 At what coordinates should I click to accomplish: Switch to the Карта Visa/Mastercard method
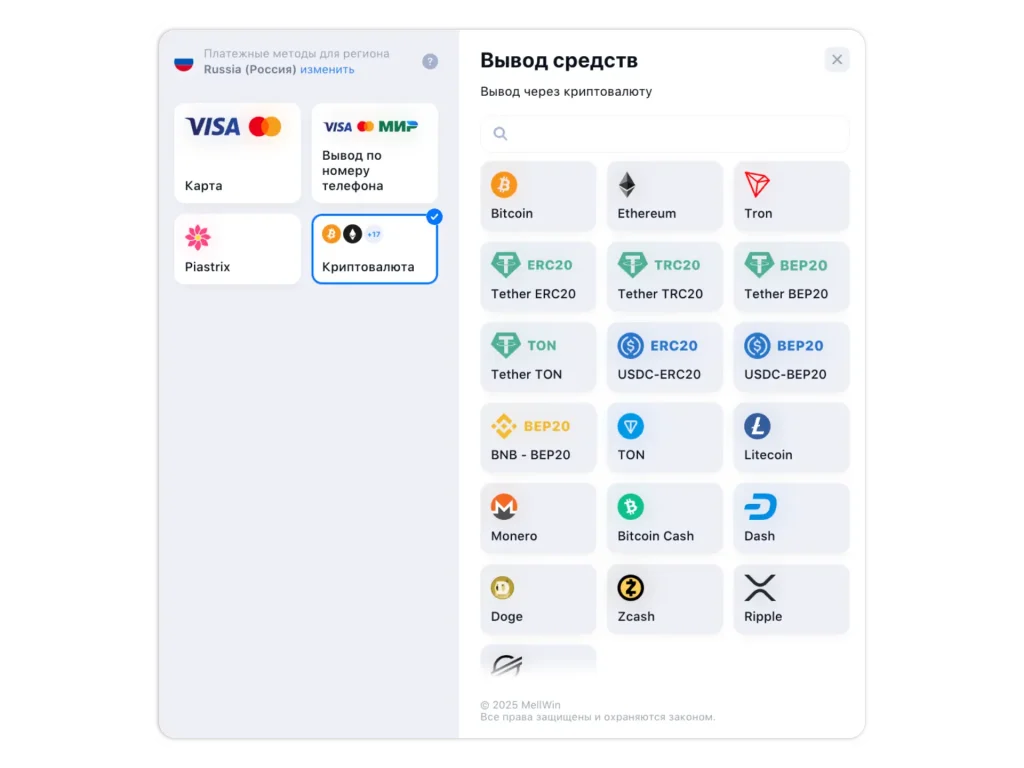(238, 153)
